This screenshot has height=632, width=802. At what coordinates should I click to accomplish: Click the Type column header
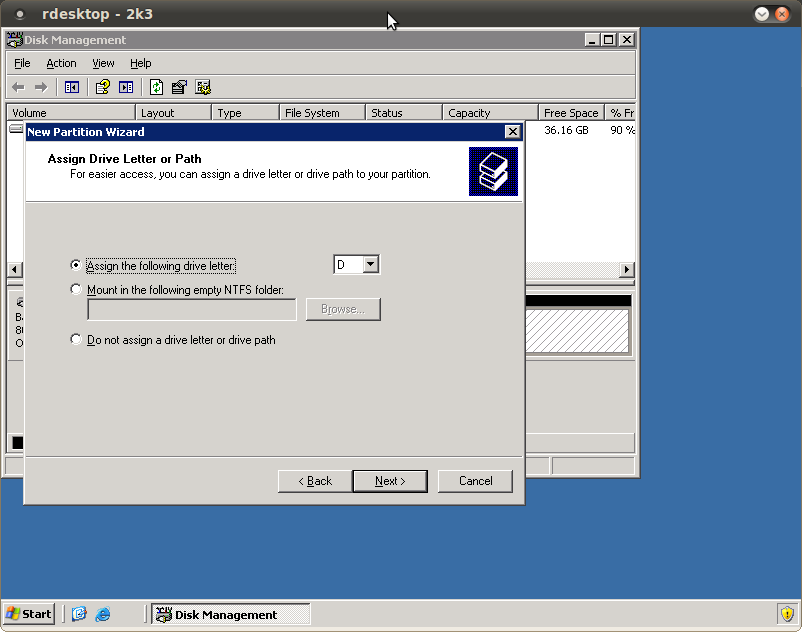(x=246, y=112)
